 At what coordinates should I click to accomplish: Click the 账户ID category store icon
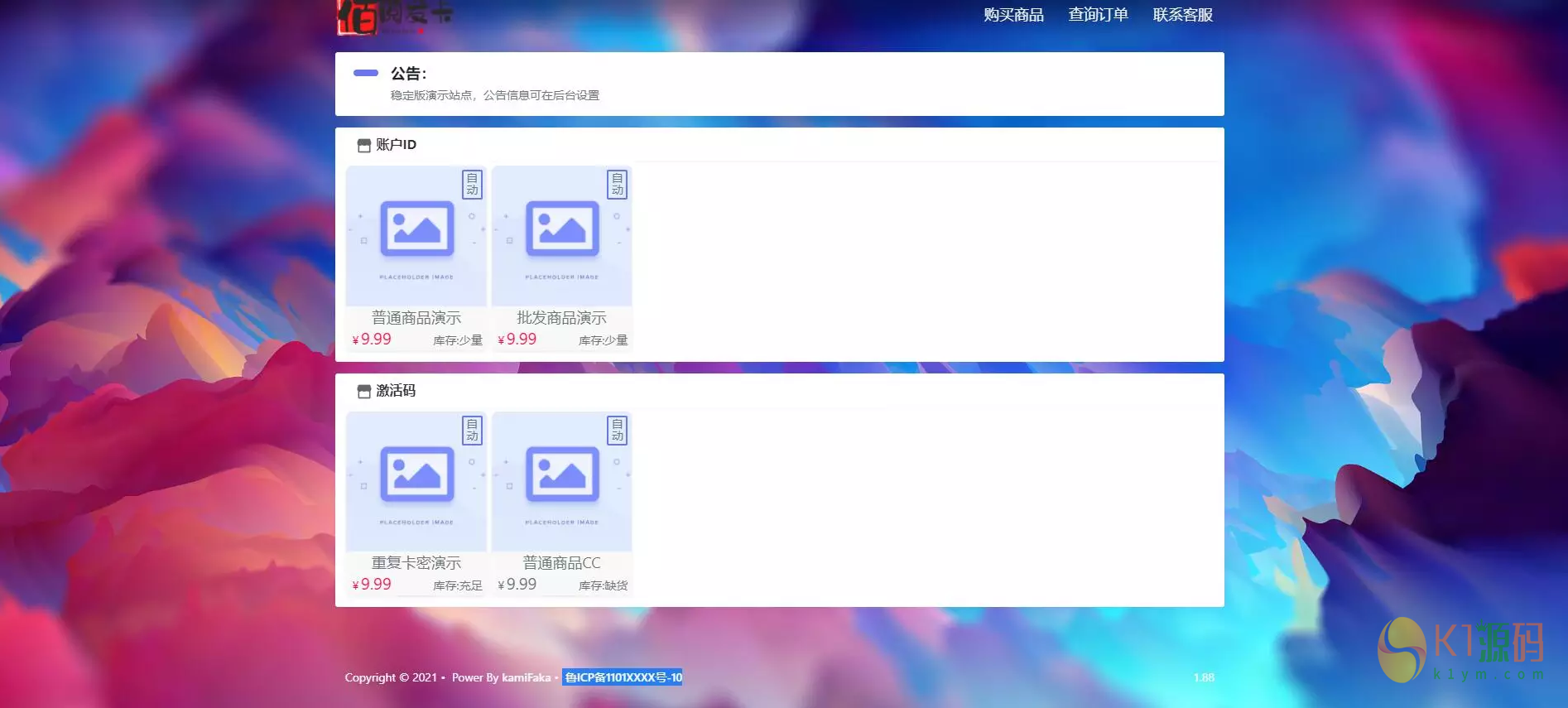(x=363, y=146)
